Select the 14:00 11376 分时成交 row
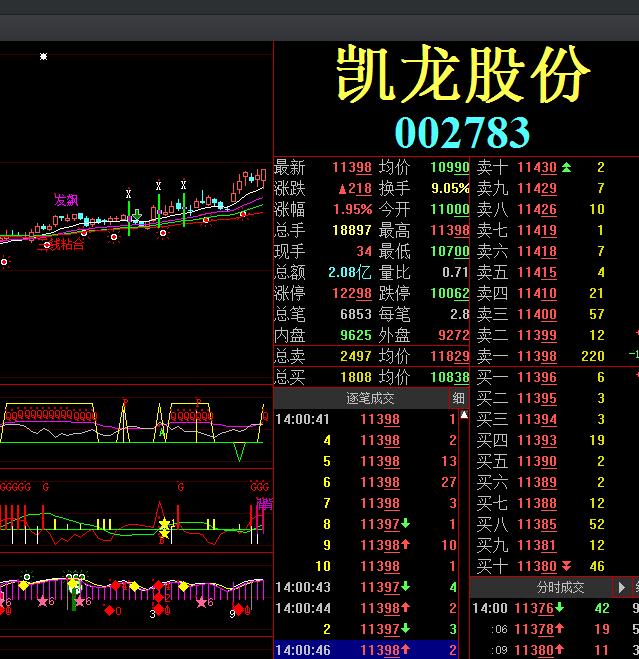 (555, 608)
